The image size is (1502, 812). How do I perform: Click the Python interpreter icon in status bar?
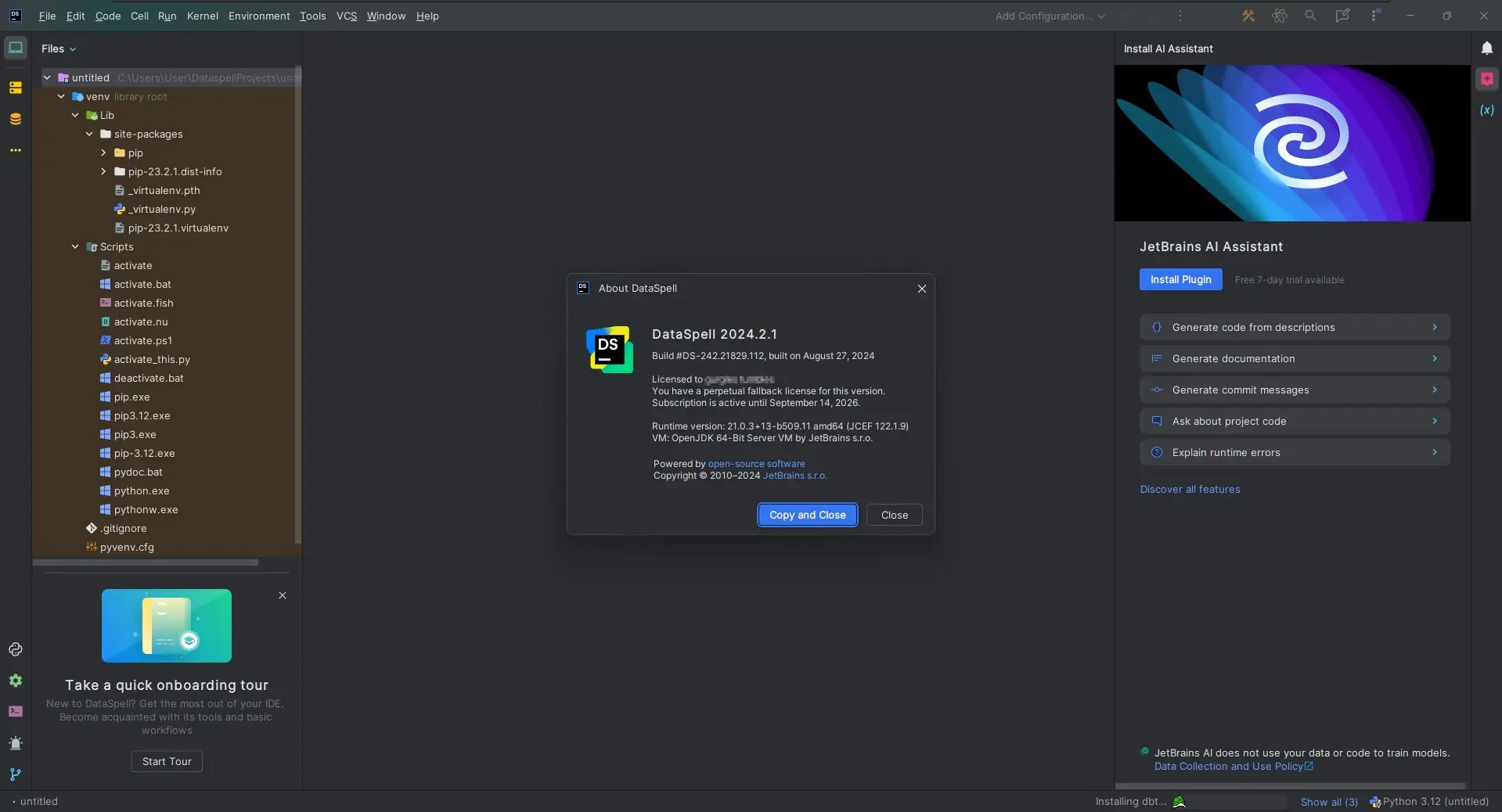(x=1375, y=802)
